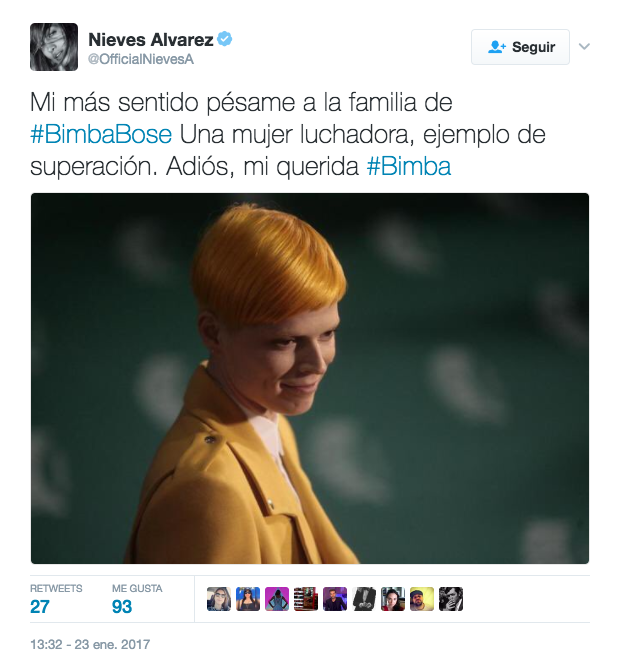This screenshot has height=662, width=623.
Task: Open fifth liker avatar of man in suit
Action: [335, 599]
